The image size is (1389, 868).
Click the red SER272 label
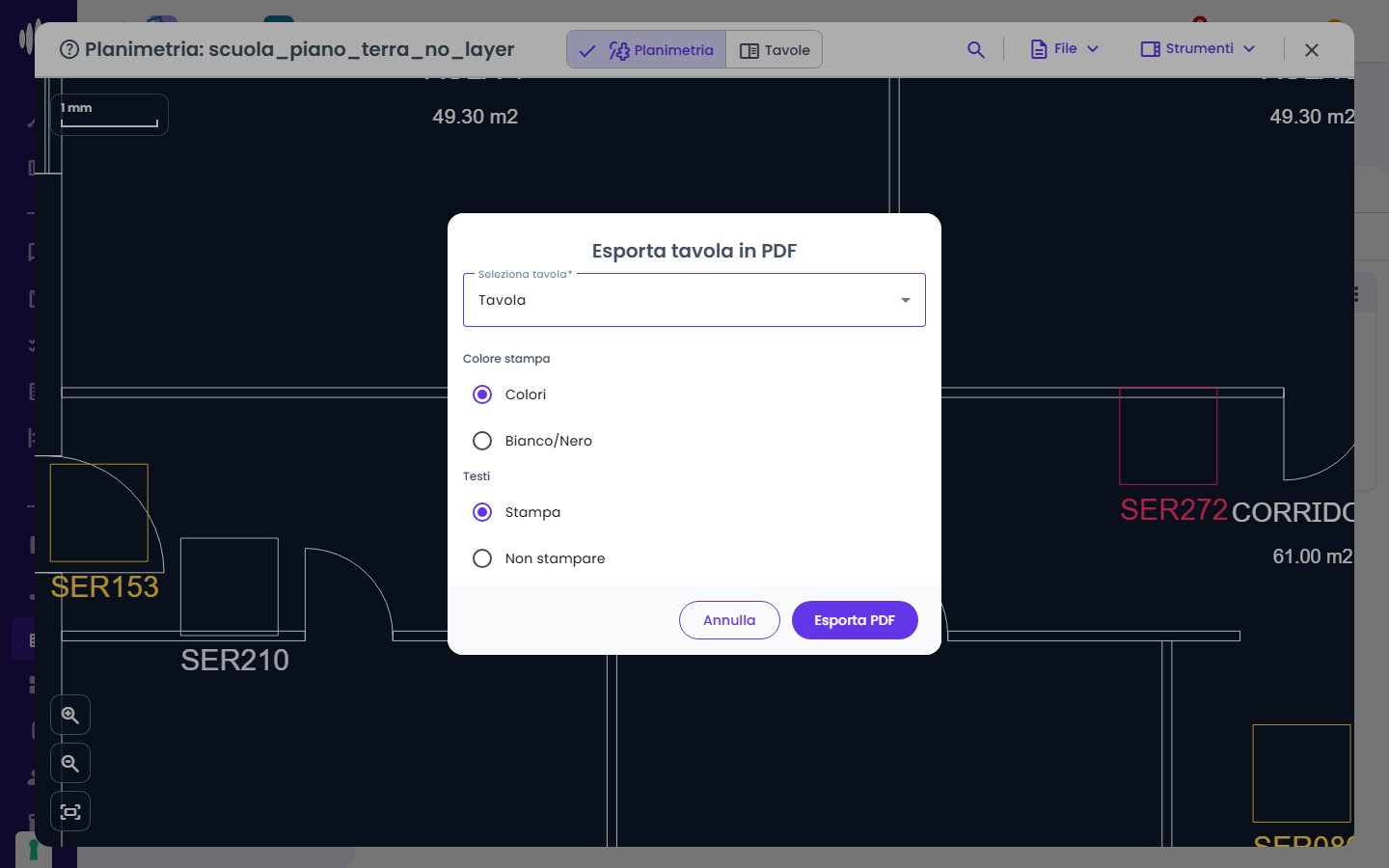[1174, 509]
